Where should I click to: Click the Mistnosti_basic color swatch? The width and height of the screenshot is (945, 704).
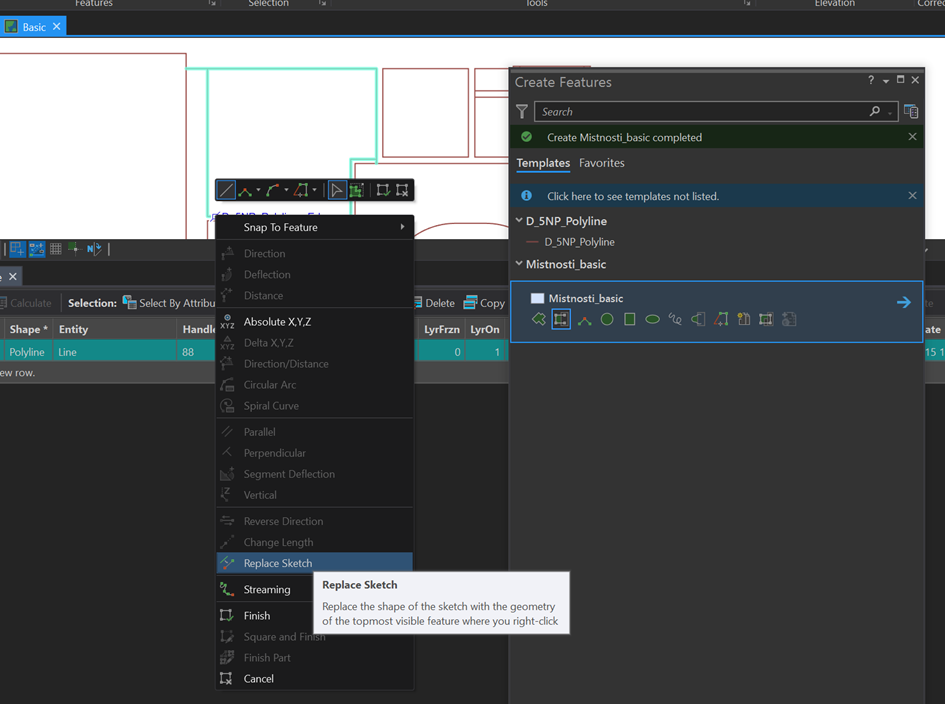pos(538,298)
